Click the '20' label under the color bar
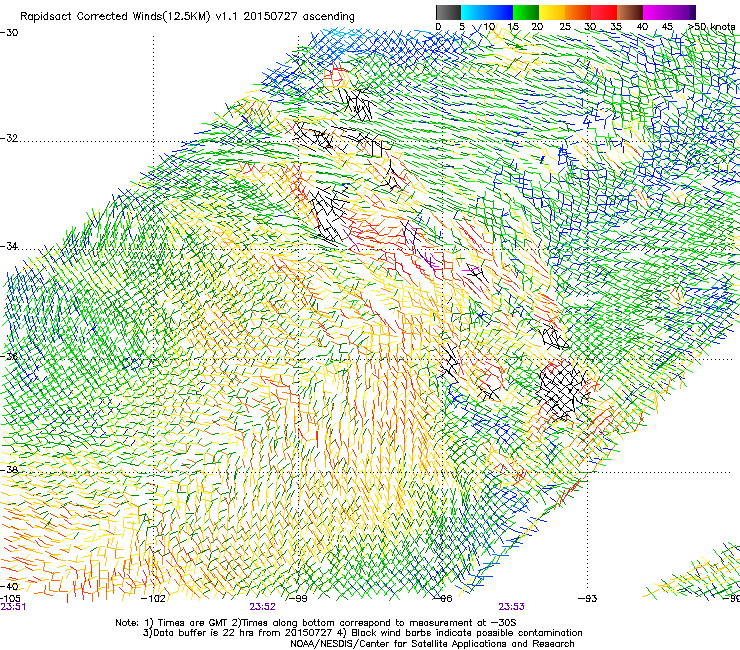The image size is (740, 650). pos(537,27)
